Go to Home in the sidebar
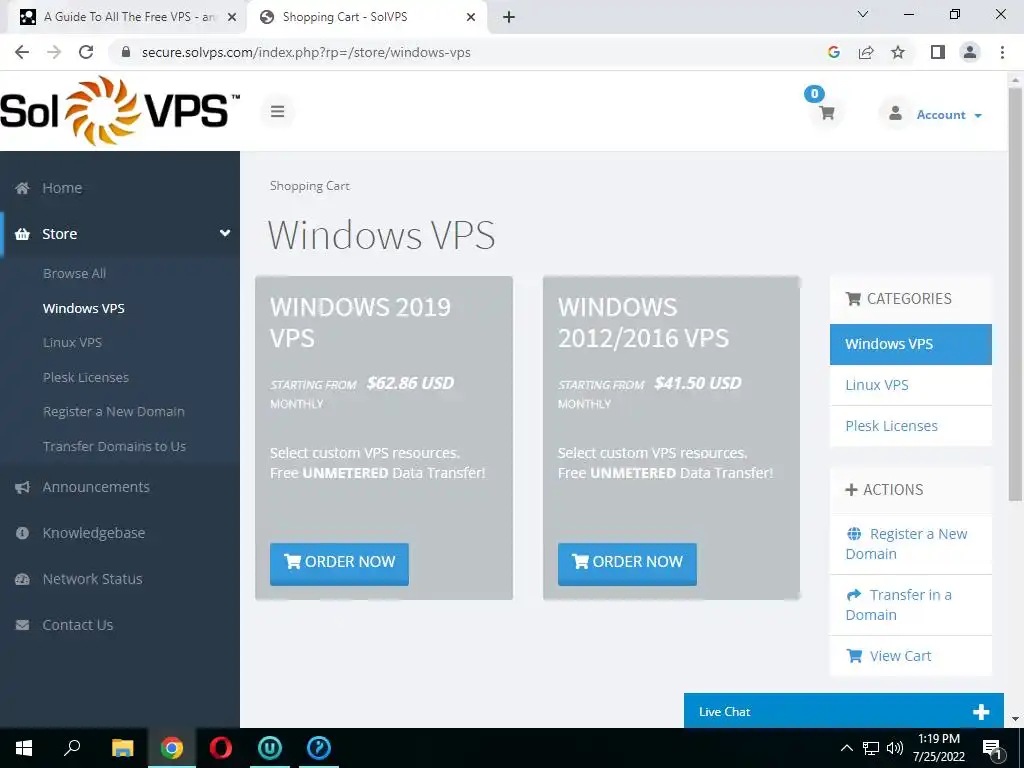Image resolution: width=1024 pixels, height=768 pixels. point(62,188)
